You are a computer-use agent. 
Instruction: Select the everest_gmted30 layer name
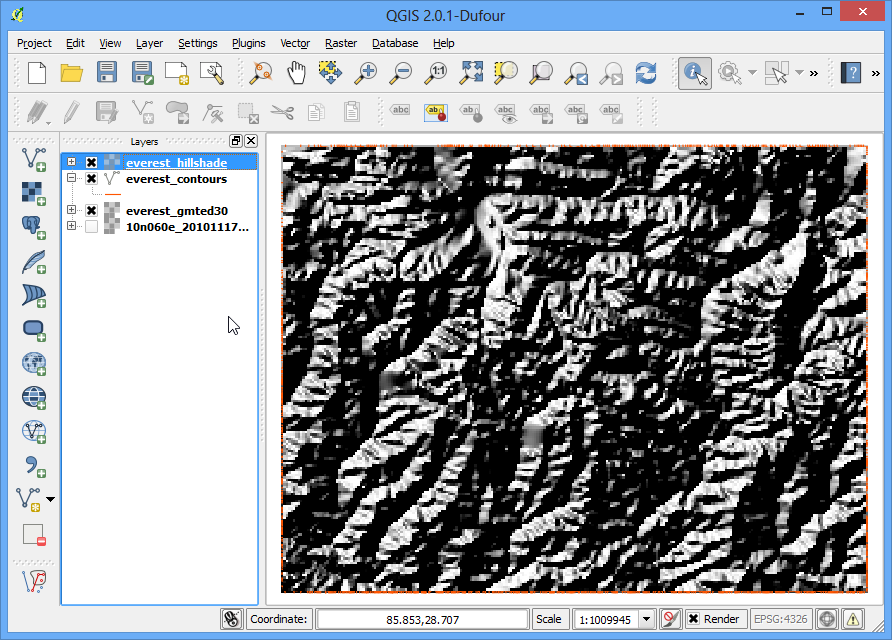[177, 210]
